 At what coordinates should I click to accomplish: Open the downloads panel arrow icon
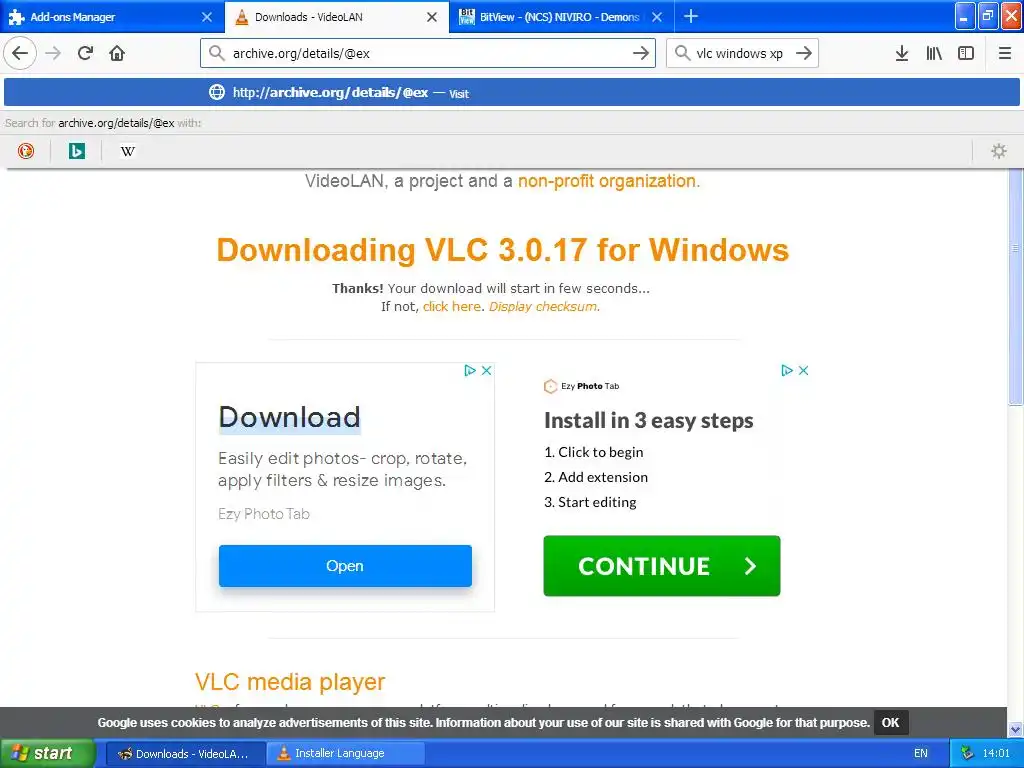pyautogui.click(x=902, y=53)
